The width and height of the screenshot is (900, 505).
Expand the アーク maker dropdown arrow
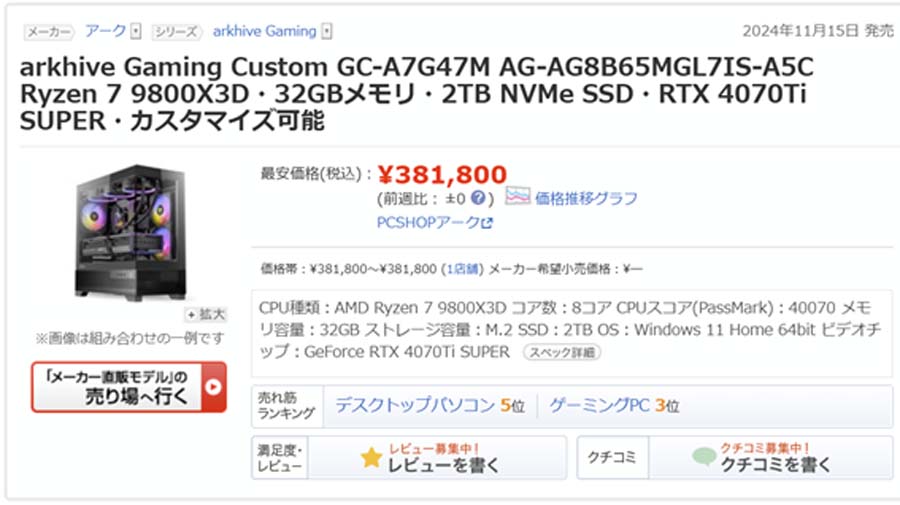(x=135, y=31)
